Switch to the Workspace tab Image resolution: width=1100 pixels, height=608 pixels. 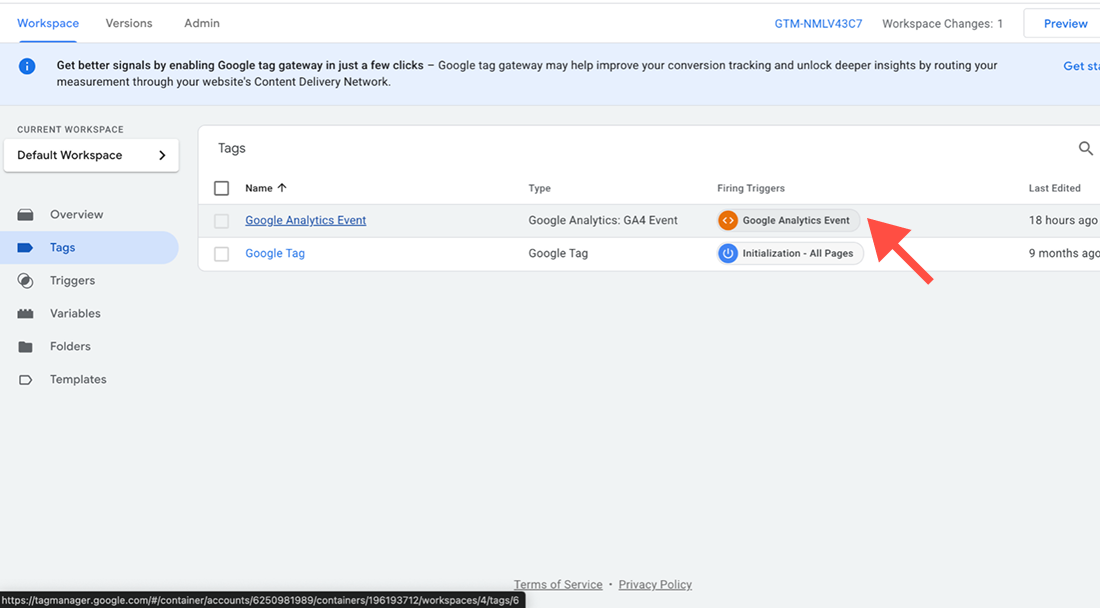(48, 23)
